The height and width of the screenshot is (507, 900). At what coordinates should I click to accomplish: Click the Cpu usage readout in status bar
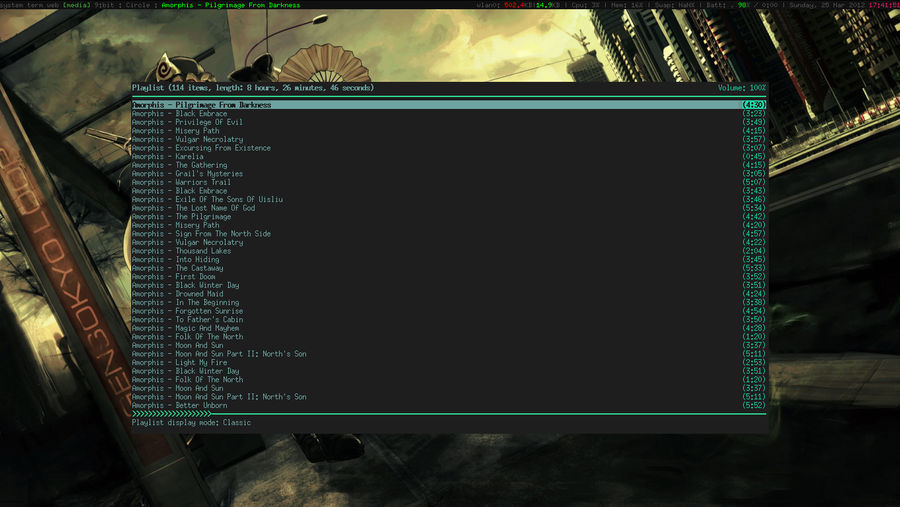click(x=585, y=5)
